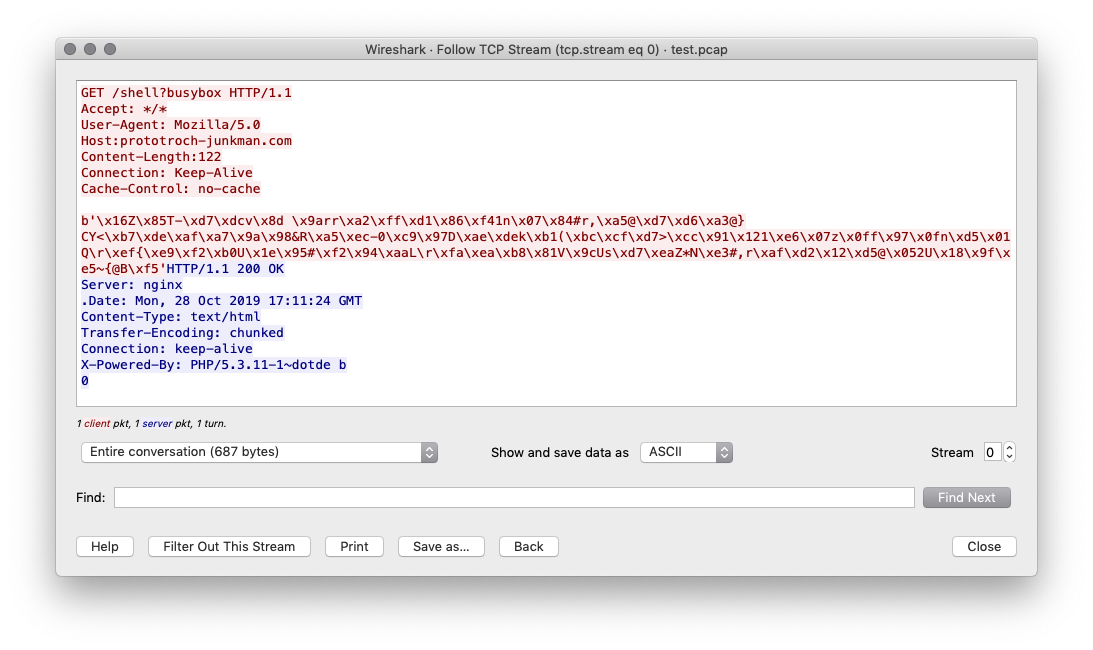Viewport: 1093px width, 650px height.
Task: Expand the ASCII data format dropdown
Action: click(x=686, y=452)
